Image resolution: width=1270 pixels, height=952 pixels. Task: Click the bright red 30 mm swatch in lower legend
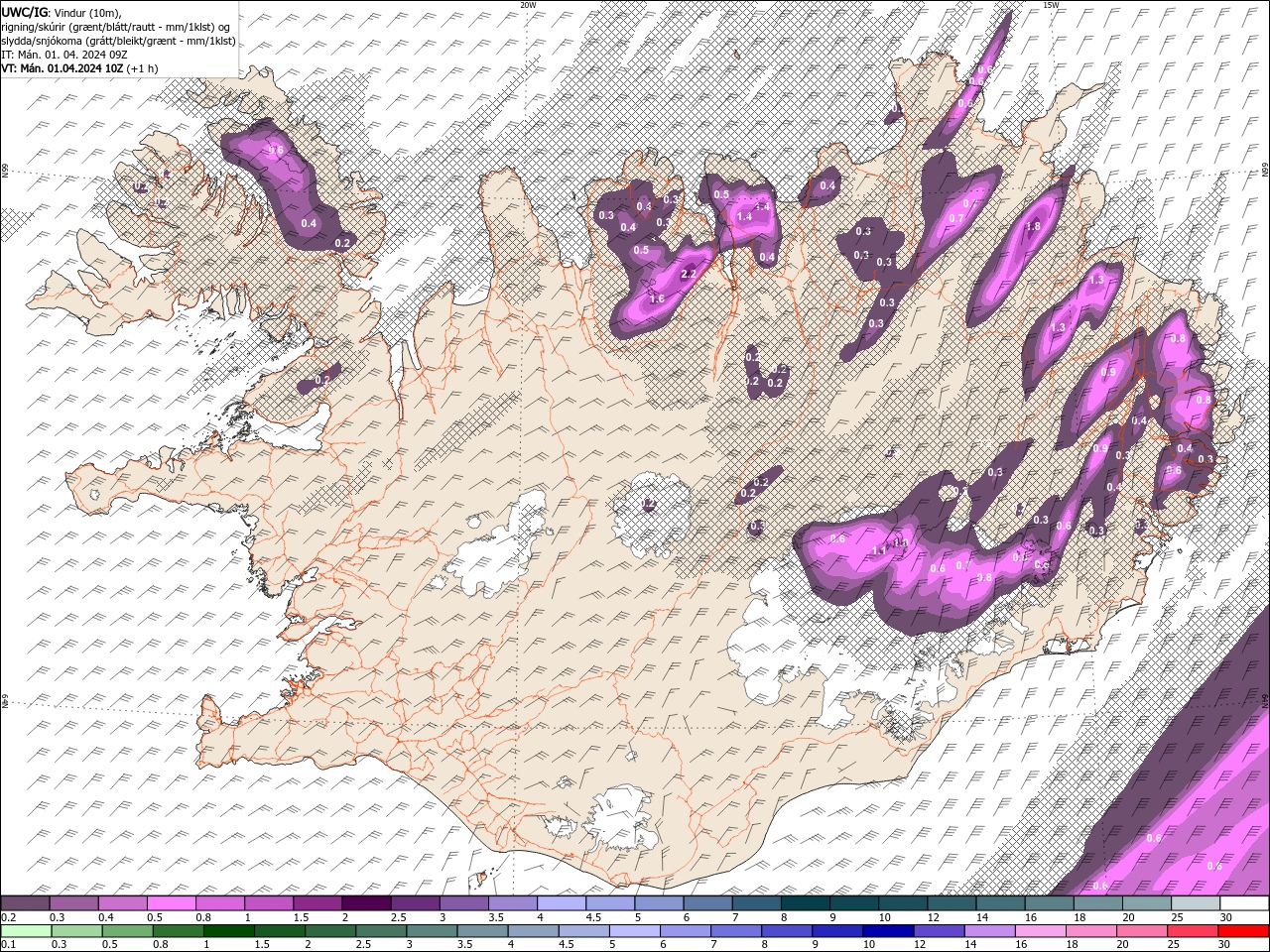1242,930
